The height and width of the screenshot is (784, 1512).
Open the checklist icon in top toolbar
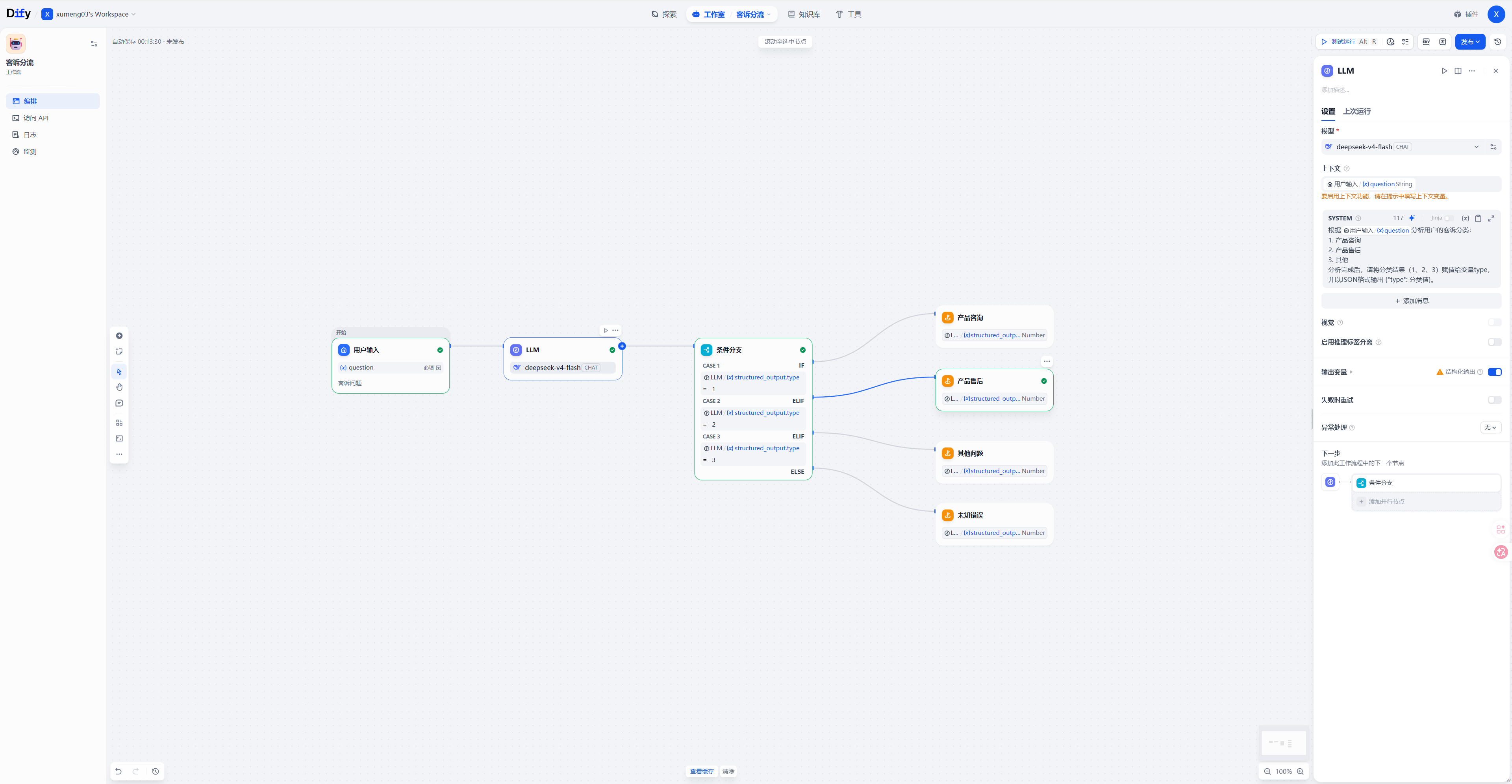tap(1405, 42)
